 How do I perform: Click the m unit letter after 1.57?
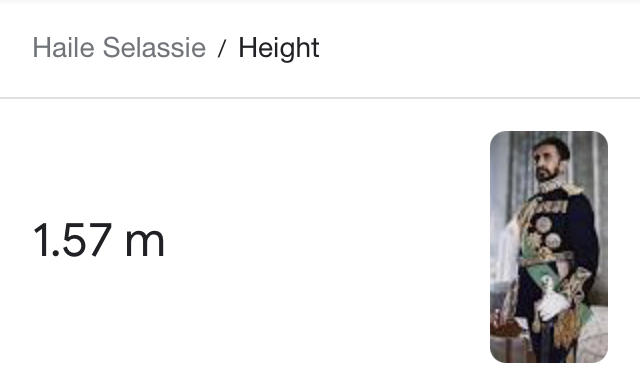click(x=145, y=242)
